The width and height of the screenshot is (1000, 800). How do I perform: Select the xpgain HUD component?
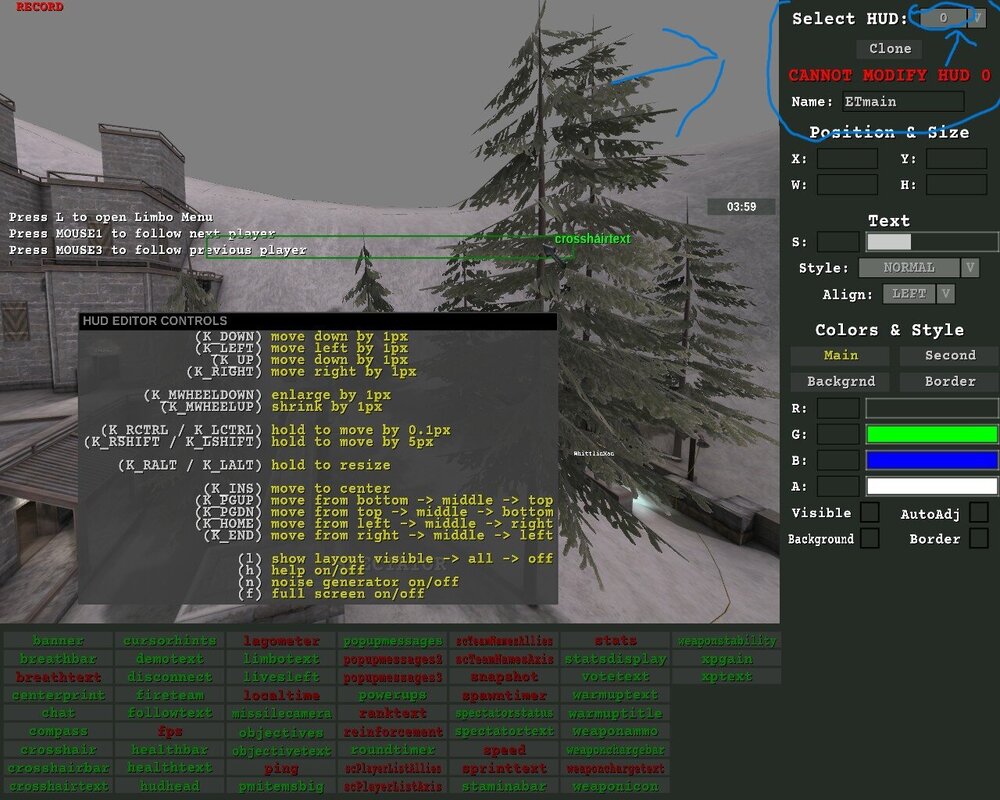[x=727, y=658]
